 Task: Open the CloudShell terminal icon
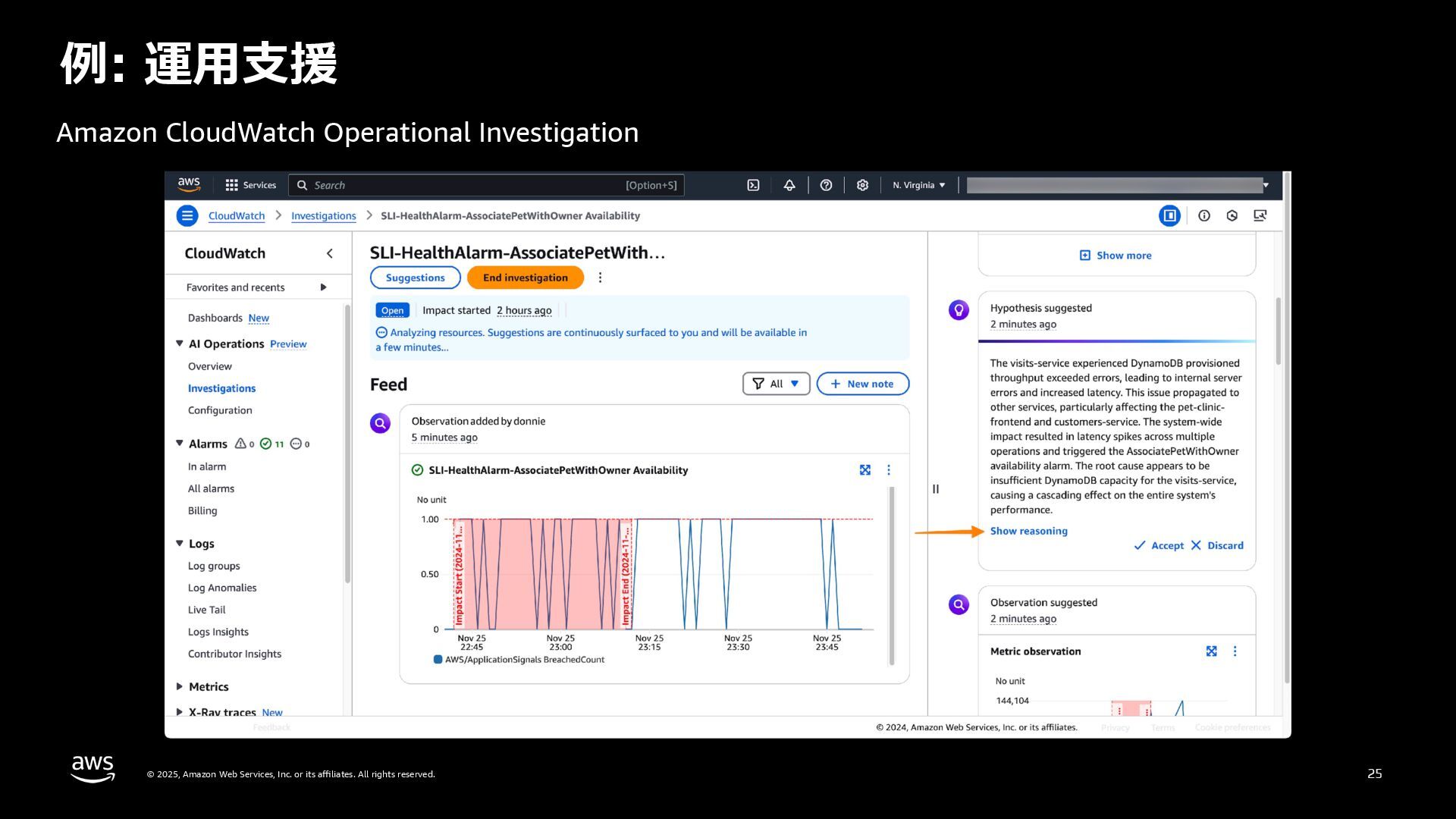[x=753, y=185]
